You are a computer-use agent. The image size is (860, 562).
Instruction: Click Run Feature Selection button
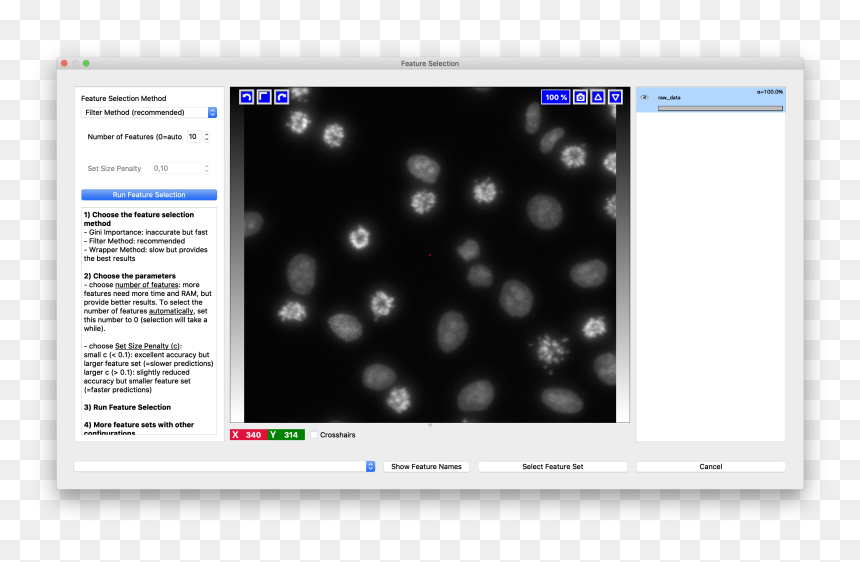click(149, 195)
